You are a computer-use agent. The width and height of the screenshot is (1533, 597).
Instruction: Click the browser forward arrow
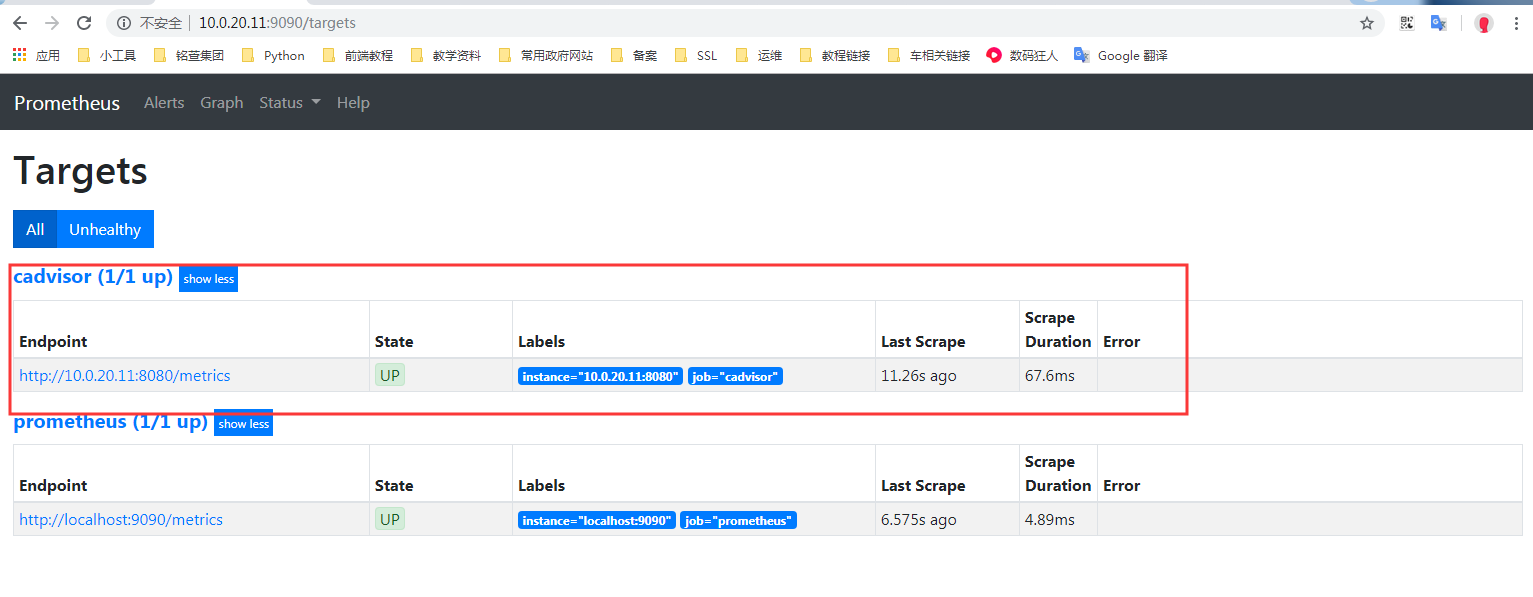(x=52, y=23)
